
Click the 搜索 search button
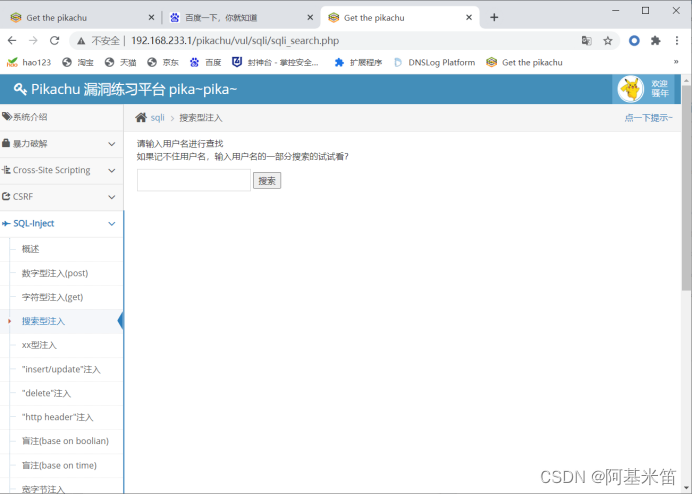pos(267,180)
